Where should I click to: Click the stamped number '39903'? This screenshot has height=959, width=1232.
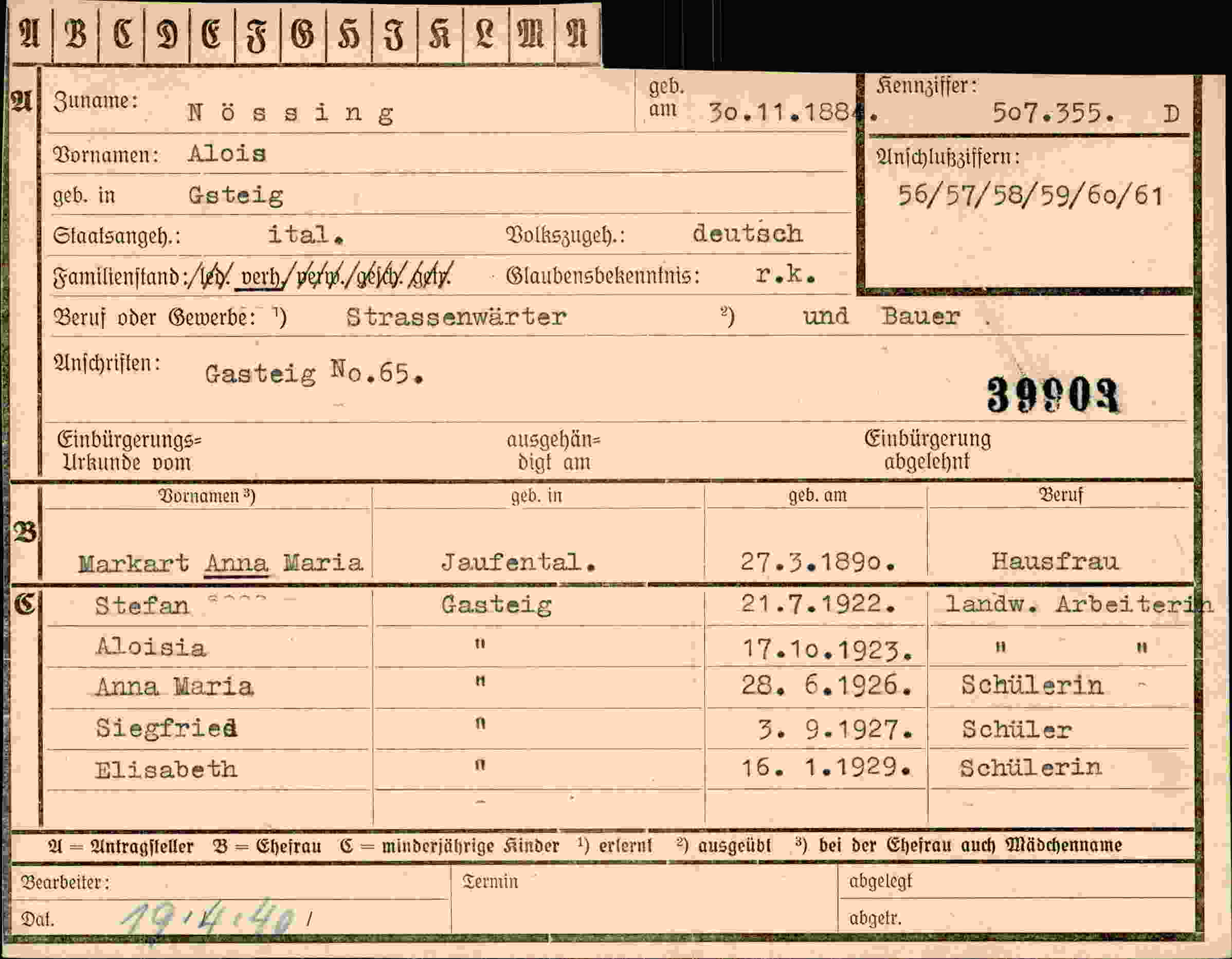[x=1053, y=395]
